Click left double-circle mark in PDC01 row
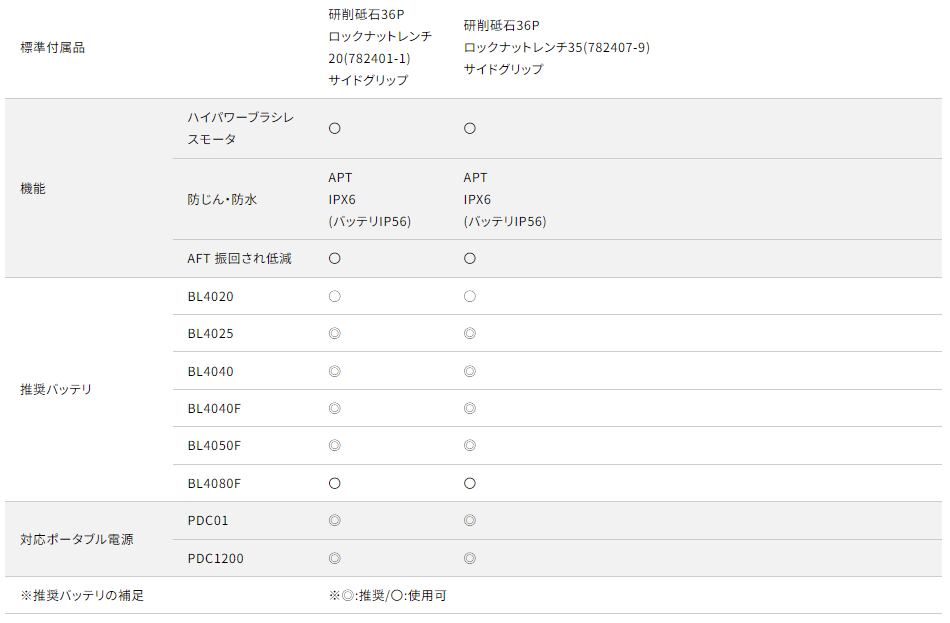The image size is (950, 623). (x=335, y=521)
